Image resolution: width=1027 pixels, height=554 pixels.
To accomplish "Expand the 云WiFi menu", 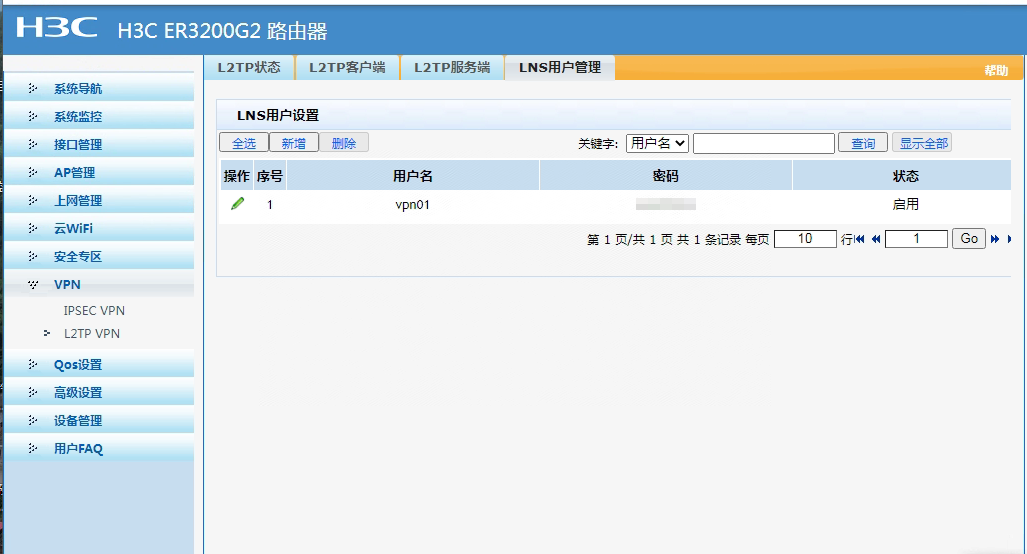I will [x=99, y=229].
